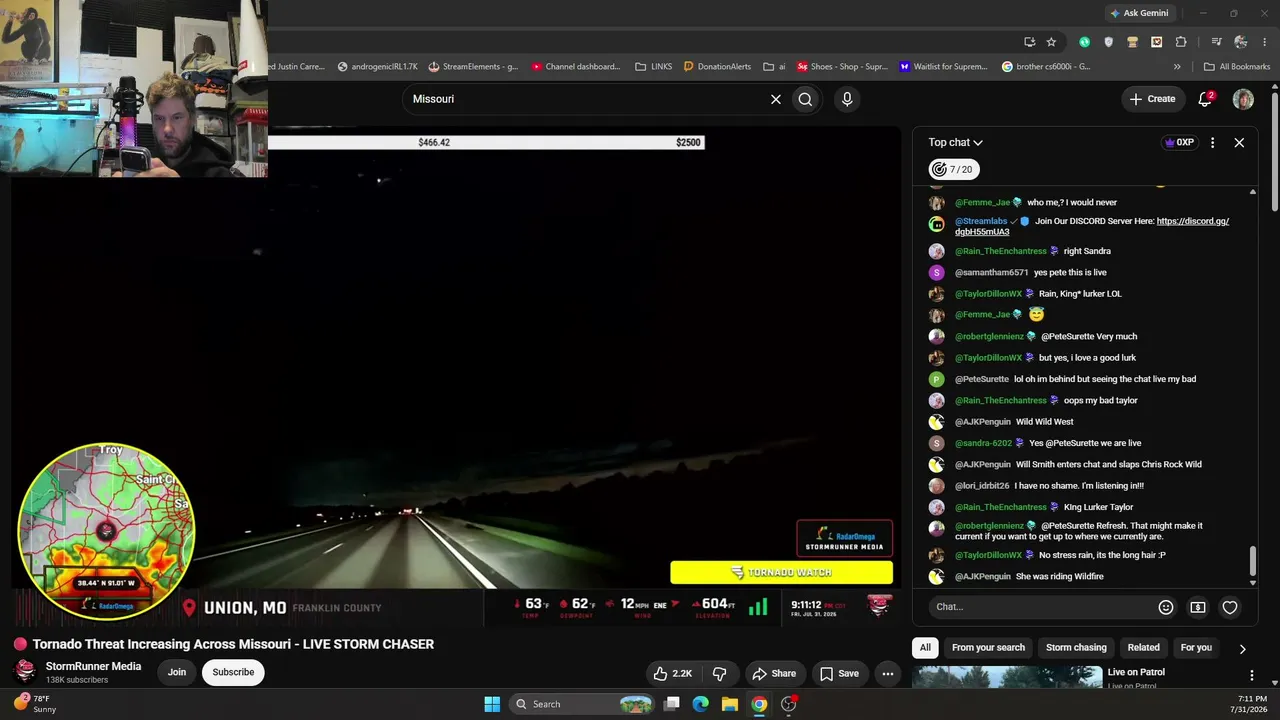Open the Channel dashboard bookmark

576,67
